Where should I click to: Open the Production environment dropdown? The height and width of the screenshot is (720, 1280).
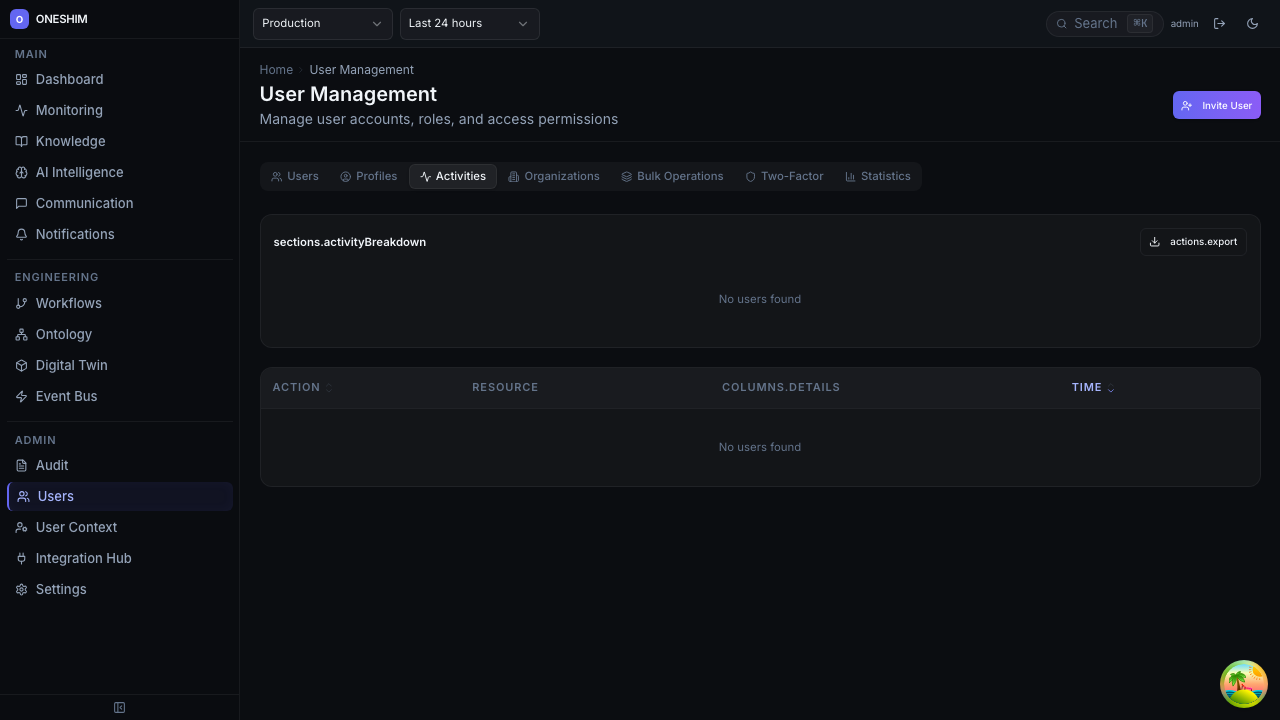pyautogui.click(x=322, y=23)
